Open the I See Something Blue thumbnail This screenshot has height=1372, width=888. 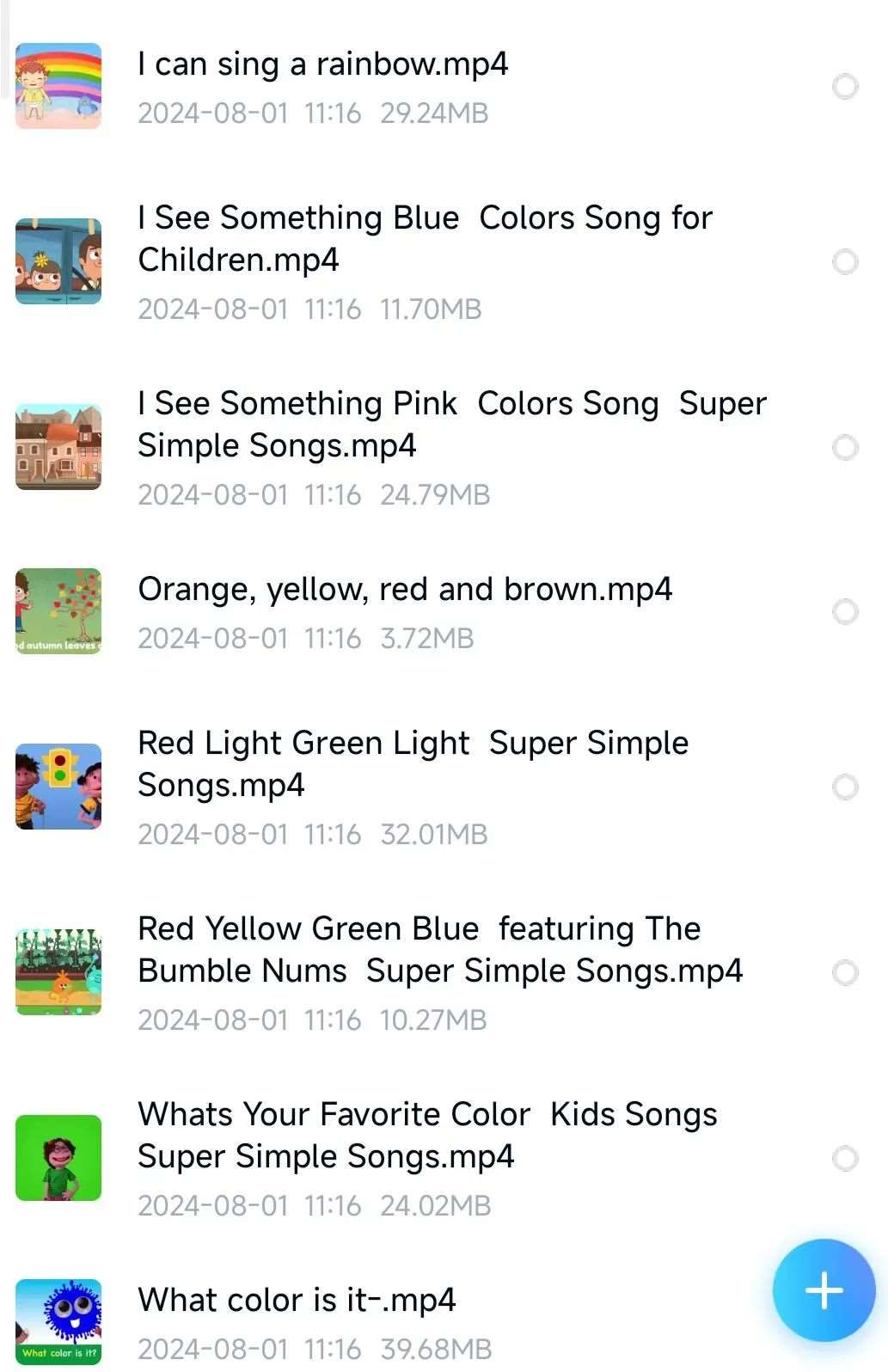(x=58, y=261)
